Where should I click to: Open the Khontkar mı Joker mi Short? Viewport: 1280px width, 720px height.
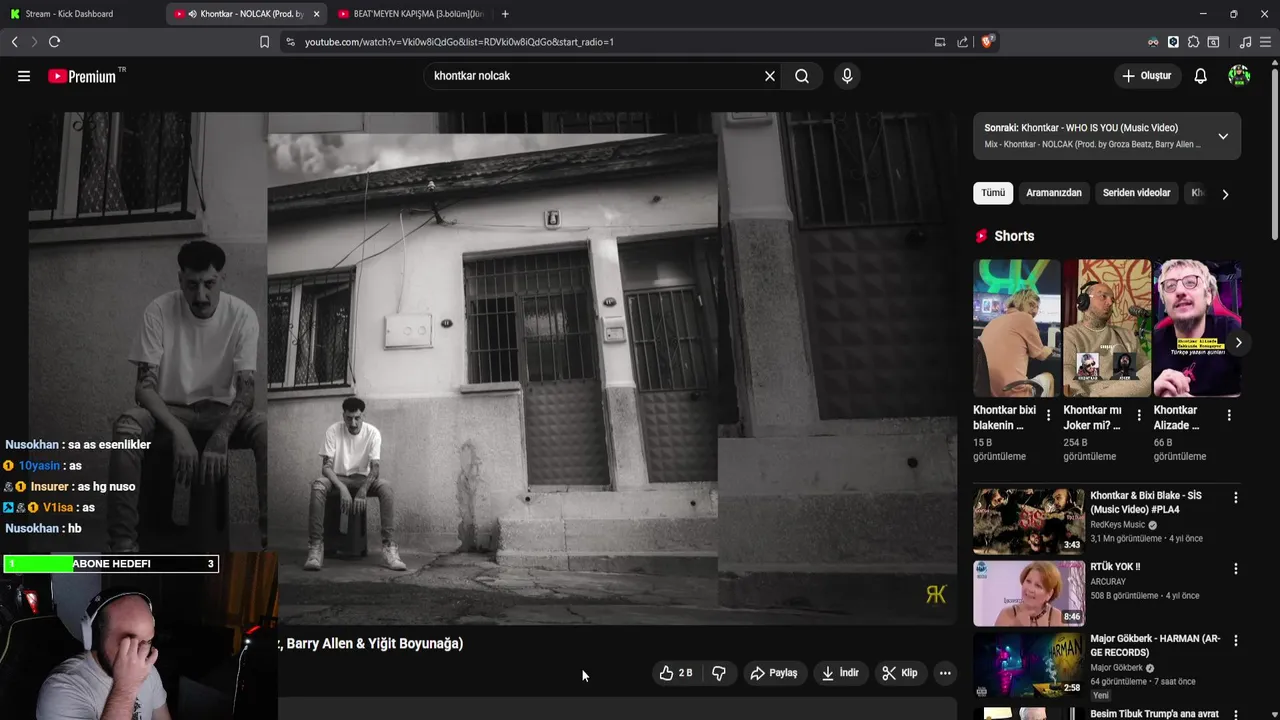[x=1107, y=328]
